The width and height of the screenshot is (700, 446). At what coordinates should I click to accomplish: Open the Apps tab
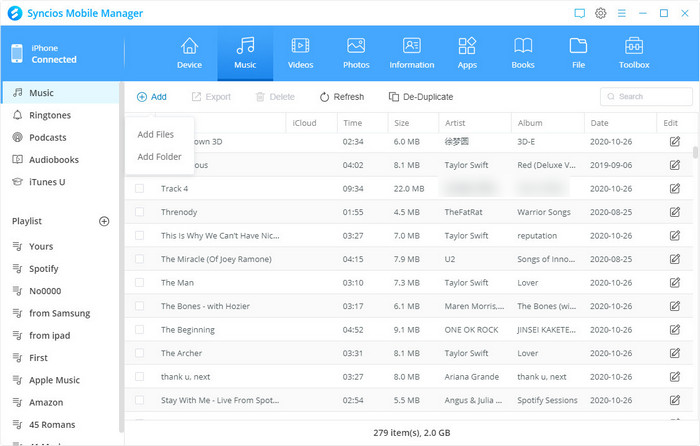coord(467,54)
